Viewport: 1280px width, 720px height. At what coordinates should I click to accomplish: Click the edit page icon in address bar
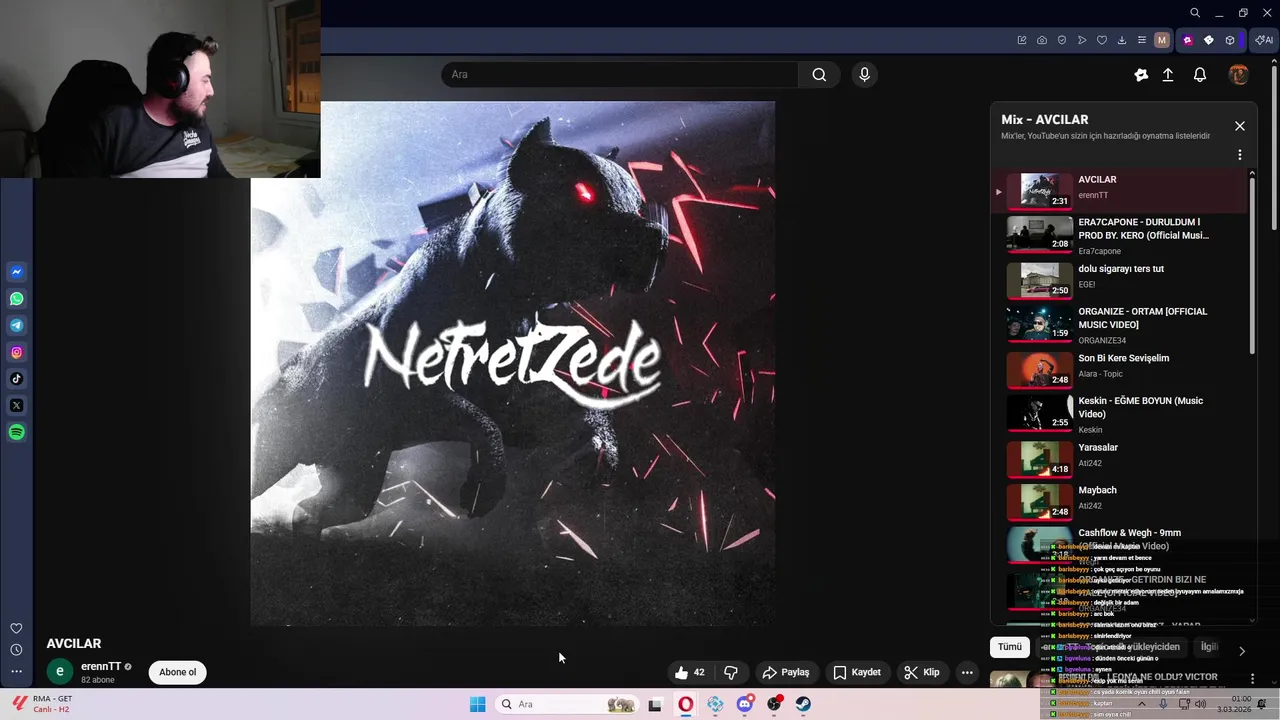pos(1022,40)
